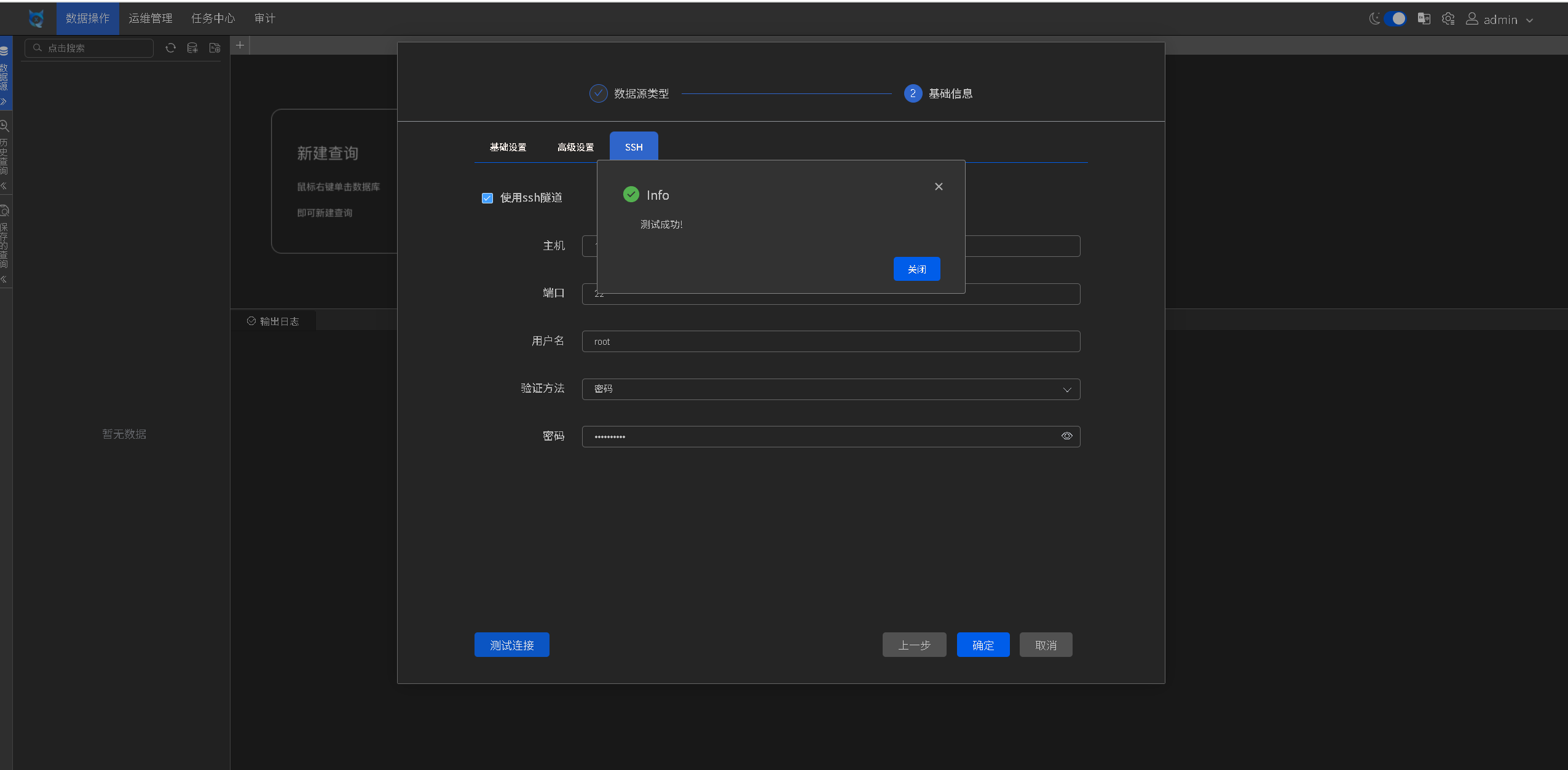The width and height of the screenshot is (1568, 770).
Task: Show password with the eye icon
Action: (1066, 436)
